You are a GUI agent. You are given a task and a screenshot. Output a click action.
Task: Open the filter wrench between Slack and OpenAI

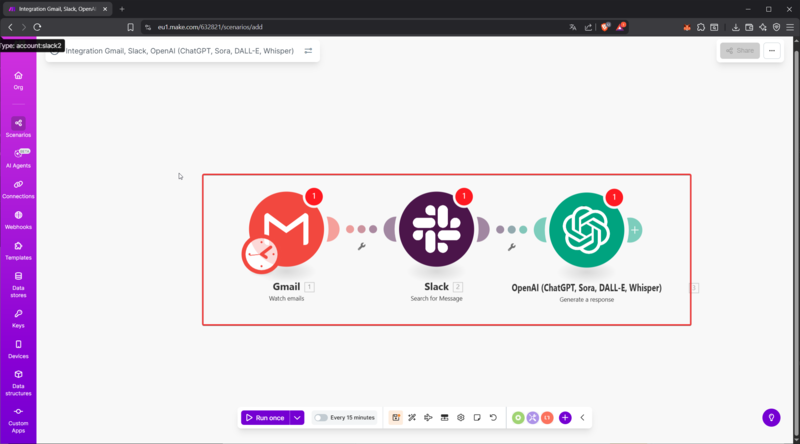click(511, 246)
